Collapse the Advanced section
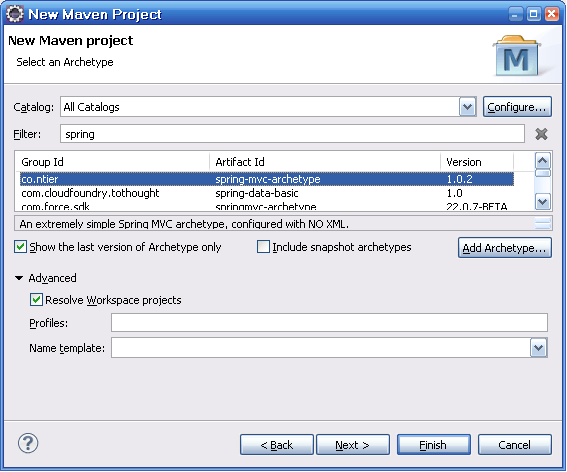 [x=19, y=278]
